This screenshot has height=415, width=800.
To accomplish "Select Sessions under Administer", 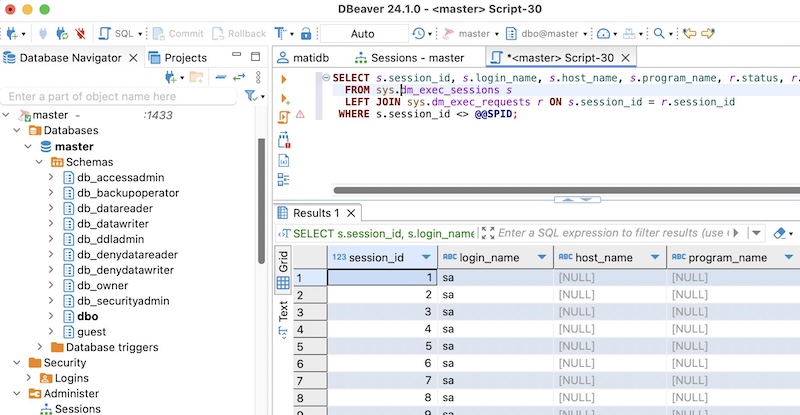I will (x=78, y=409).
